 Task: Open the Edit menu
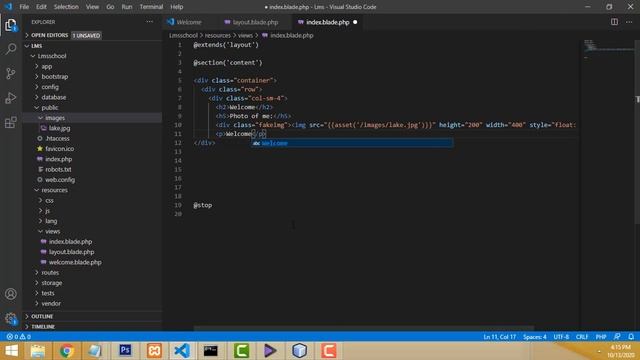pyautogui.click(x=41, y=7)
